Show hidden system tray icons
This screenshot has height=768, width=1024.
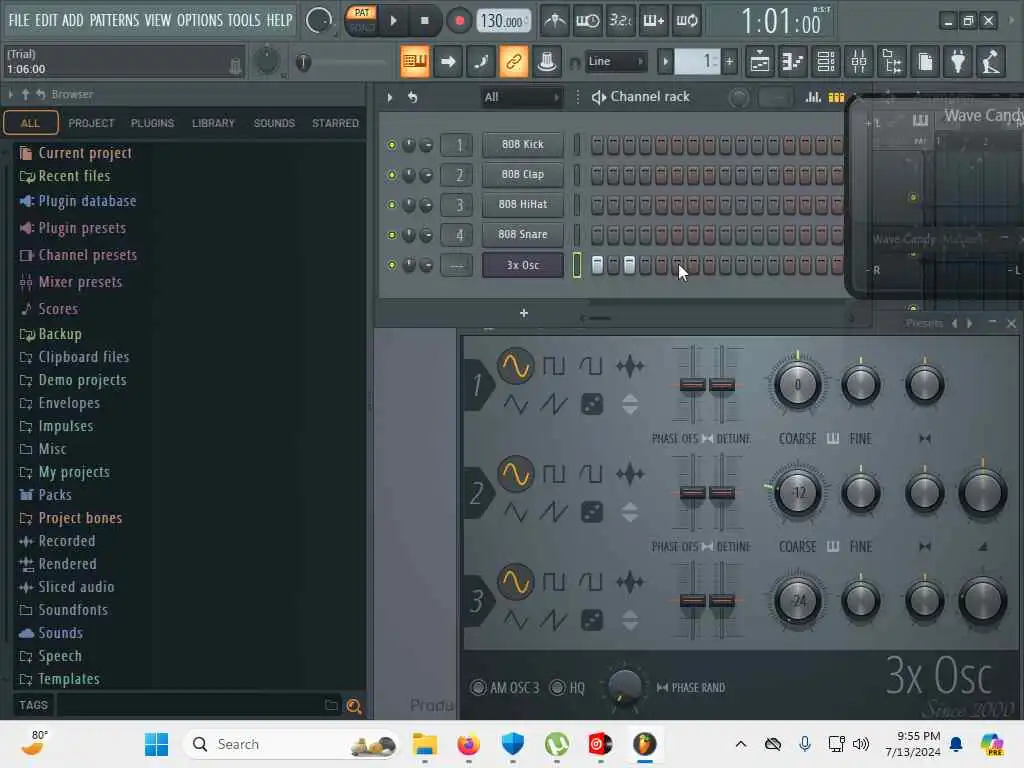(741, 744)
